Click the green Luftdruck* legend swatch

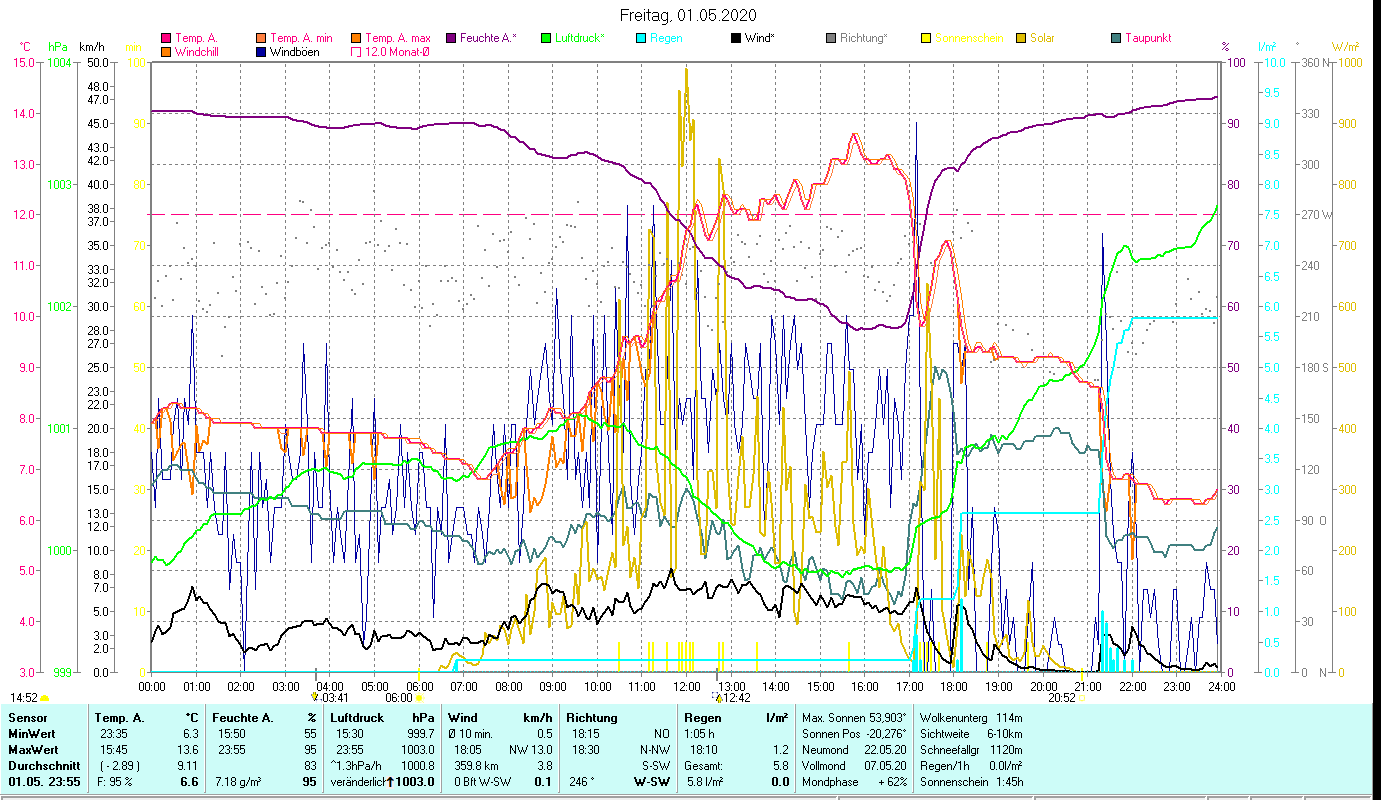[x=545, y=38]
